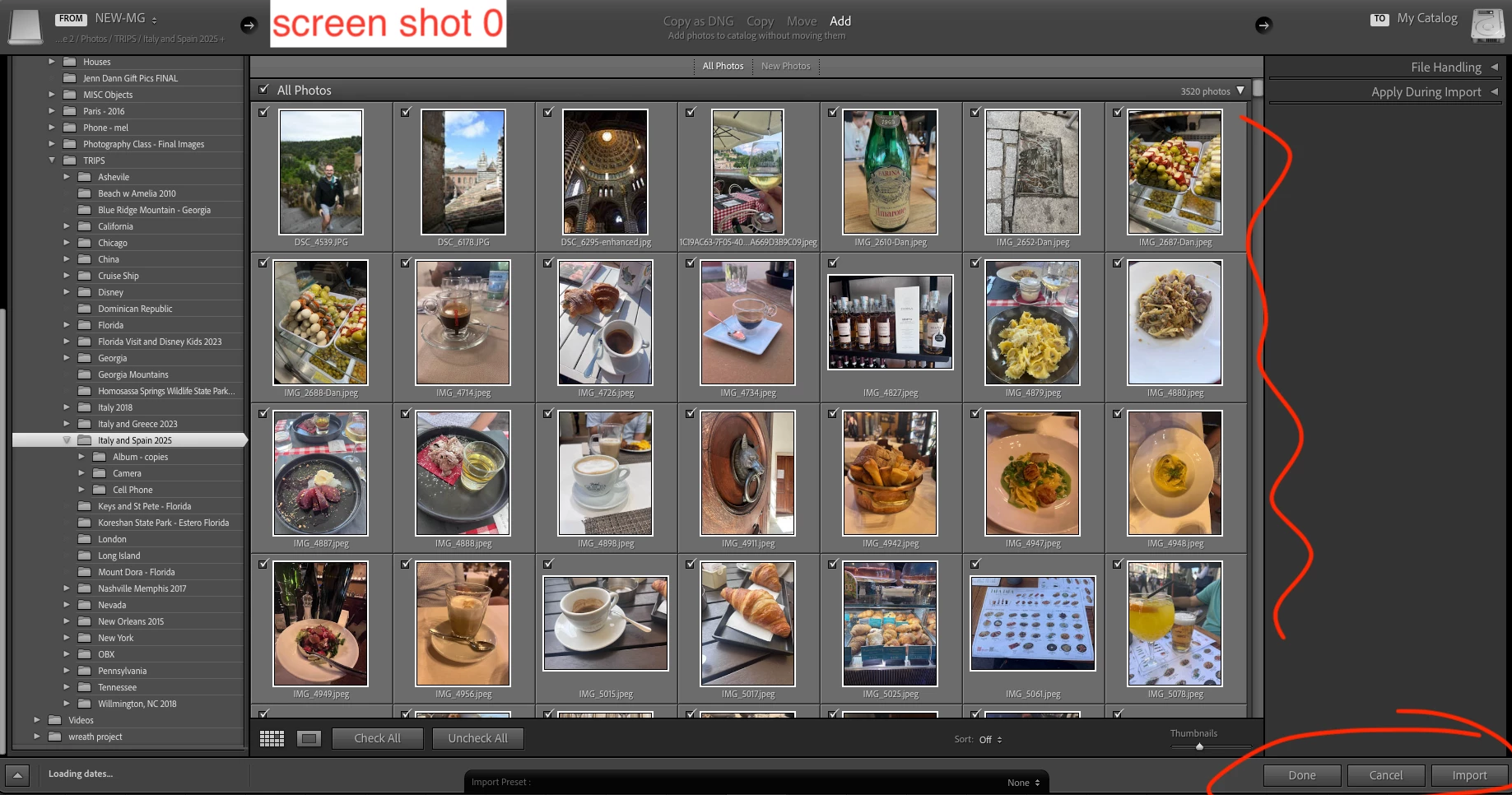Expand the Cruise Ship folder
This screenshot has width=1512, height=795.
pyautogui.click(x=67, y=276)
